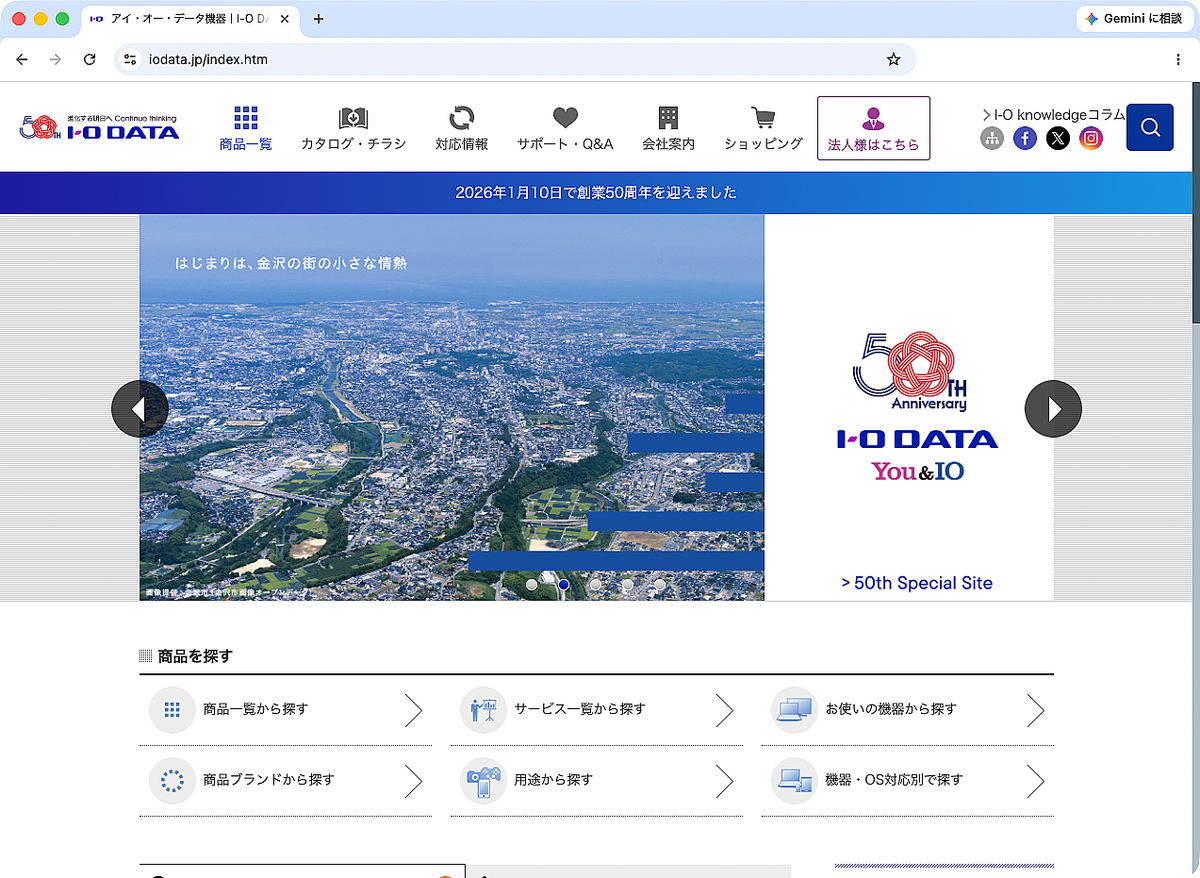Open site info icon in address bar
The image size is (1200, 878).
coord(130,59)
